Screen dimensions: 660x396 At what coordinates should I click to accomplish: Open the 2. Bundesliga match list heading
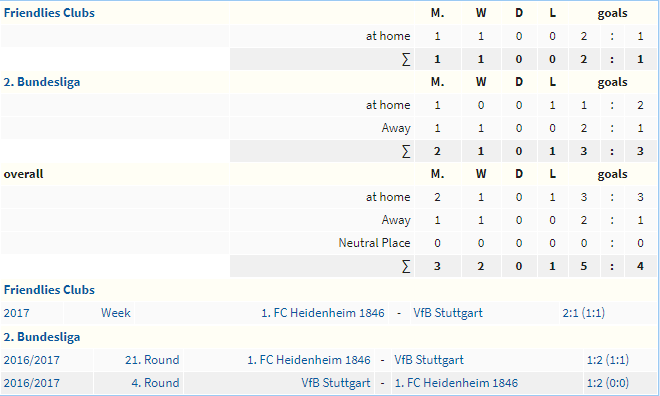point(42,337)
